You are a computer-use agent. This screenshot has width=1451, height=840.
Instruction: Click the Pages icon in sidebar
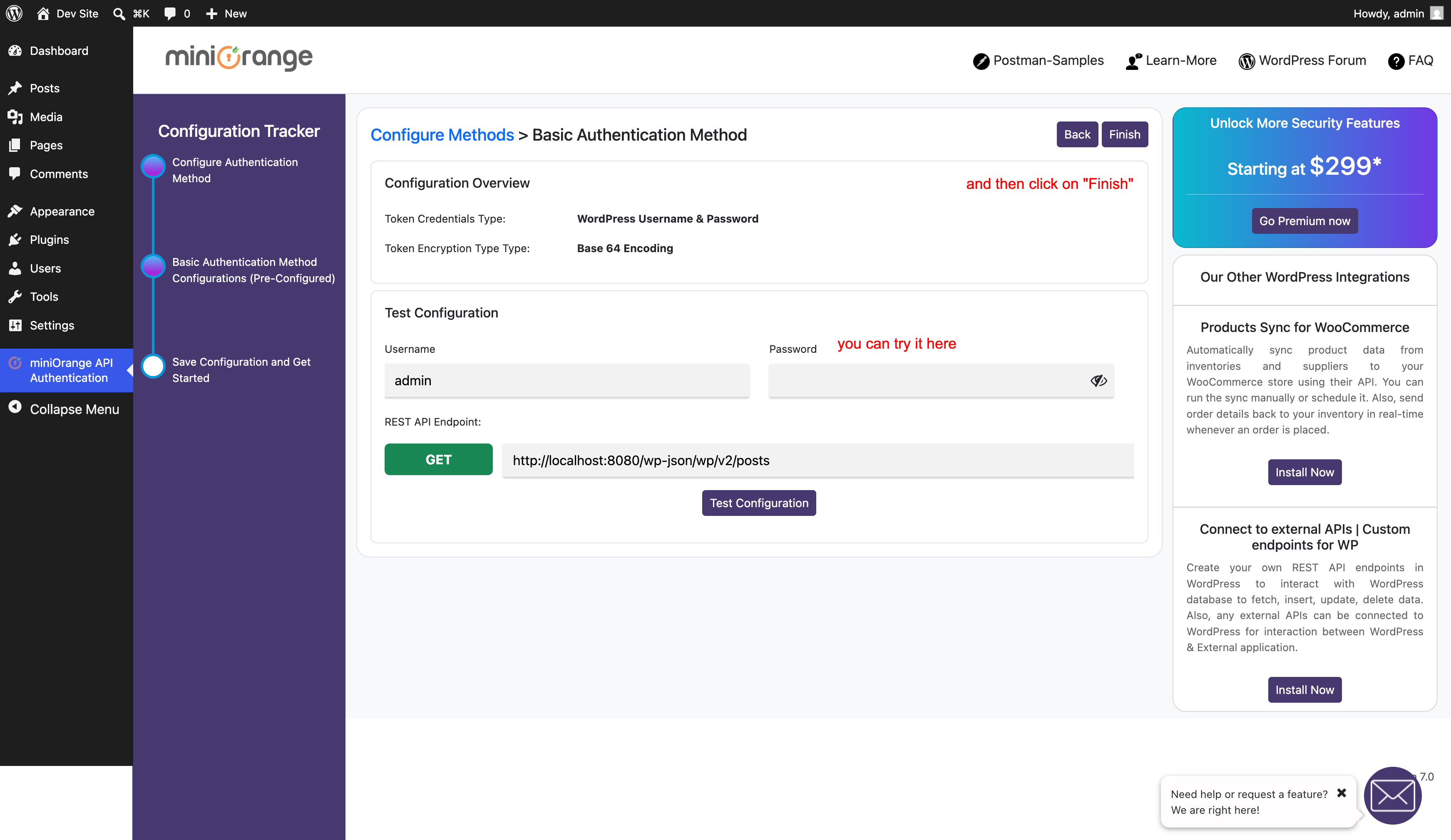coord(15,145)
